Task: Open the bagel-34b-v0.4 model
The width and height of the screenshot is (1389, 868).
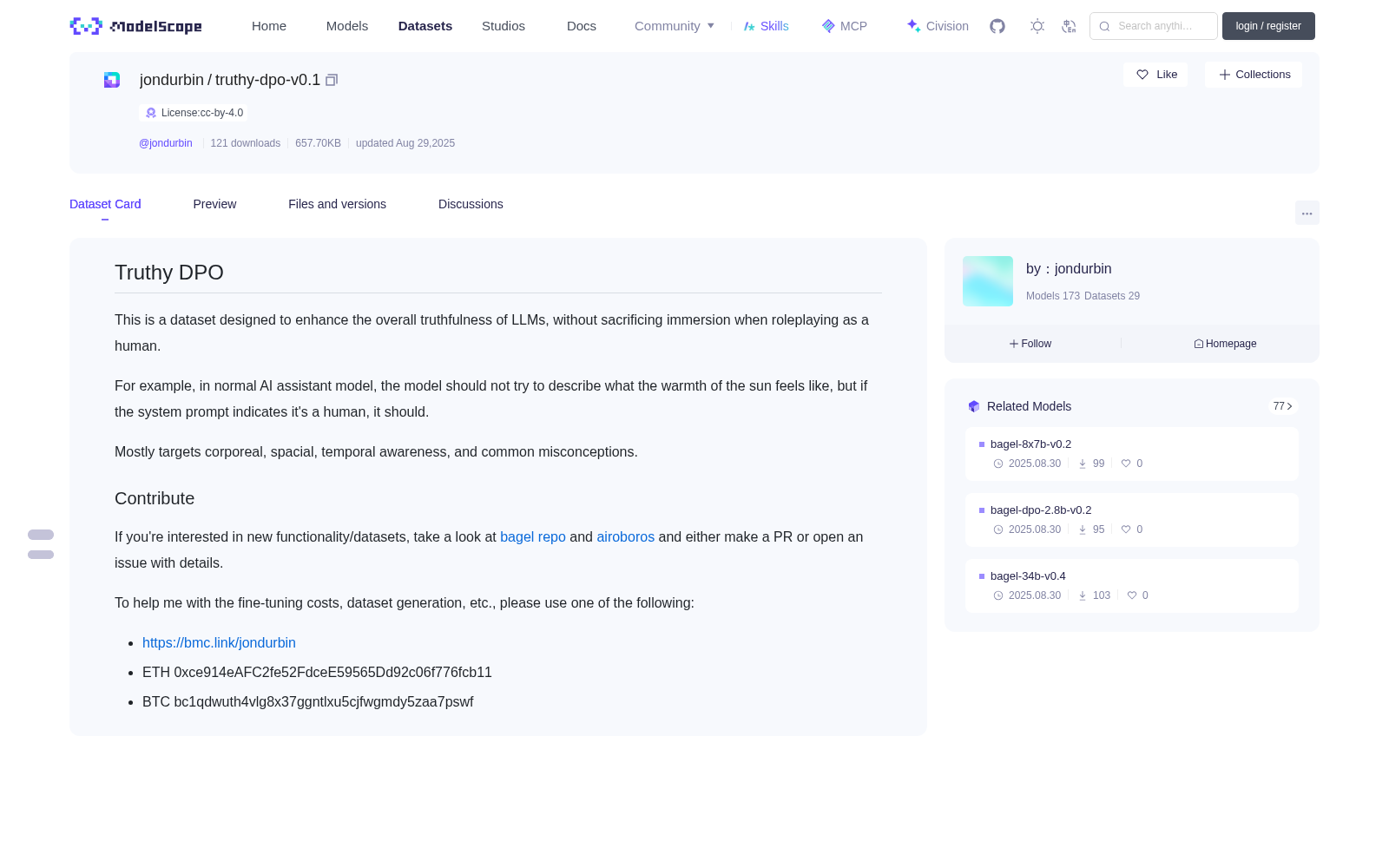Action: tap(1028, 576)
